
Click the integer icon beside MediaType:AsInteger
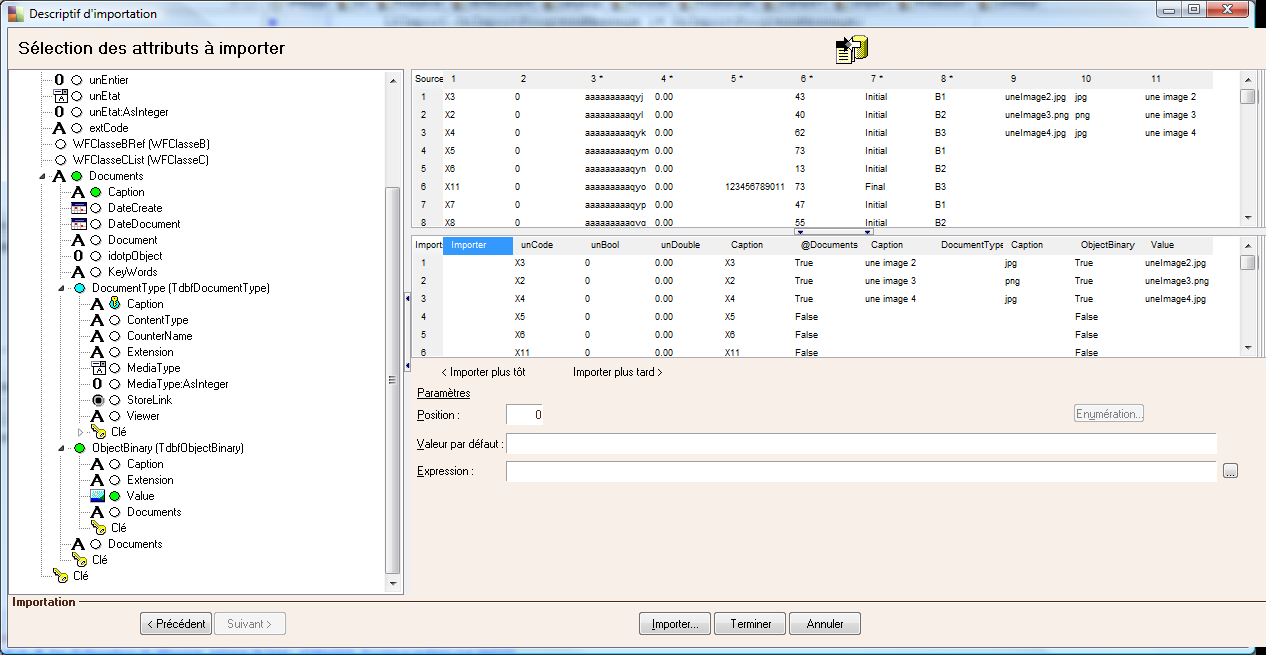[x=97, y=384]
